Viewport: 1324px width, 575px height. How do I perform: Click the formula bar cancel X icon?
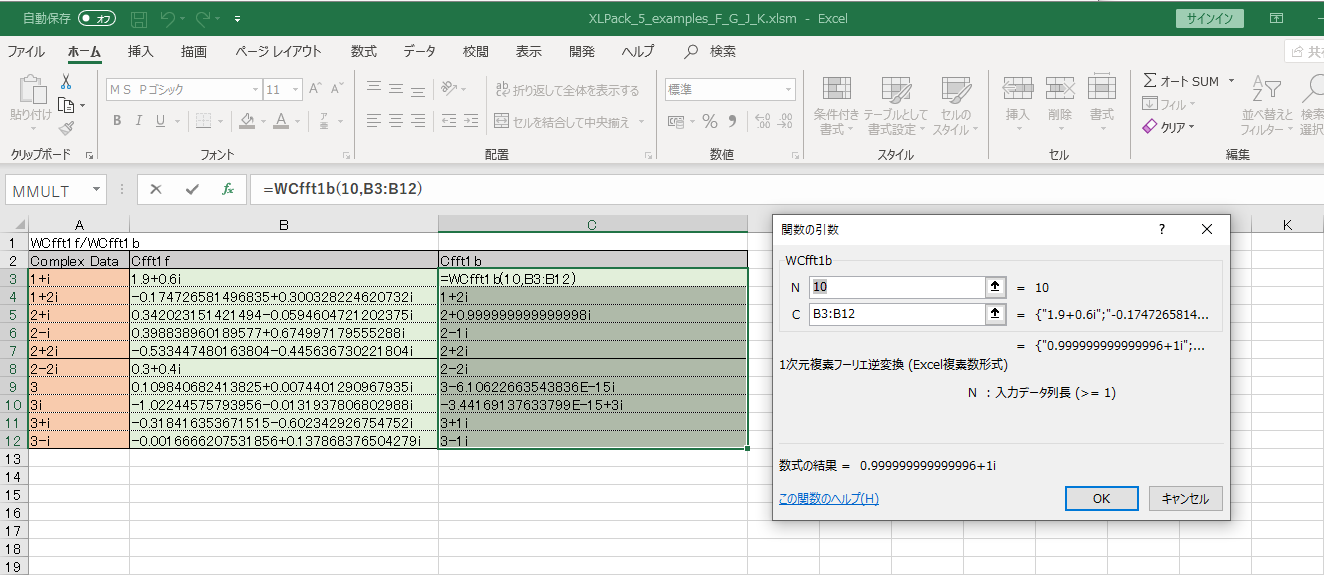point(156,189)
